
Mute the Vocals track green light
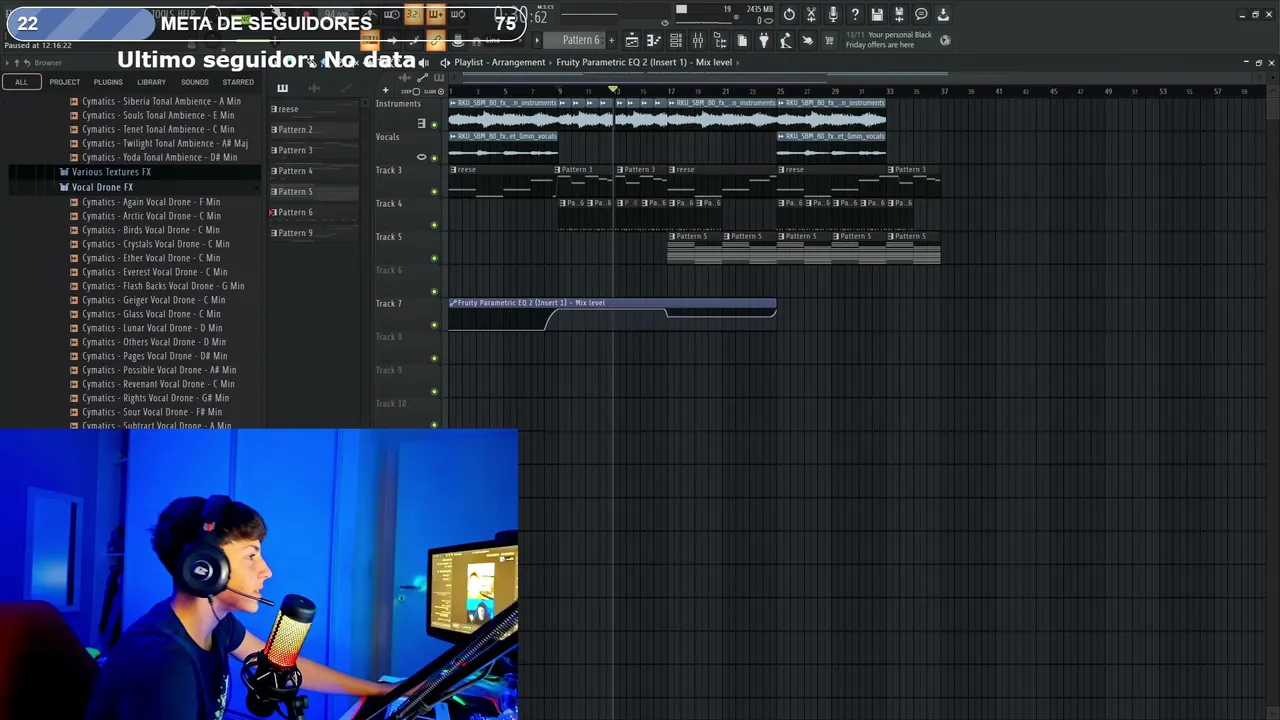434,158
